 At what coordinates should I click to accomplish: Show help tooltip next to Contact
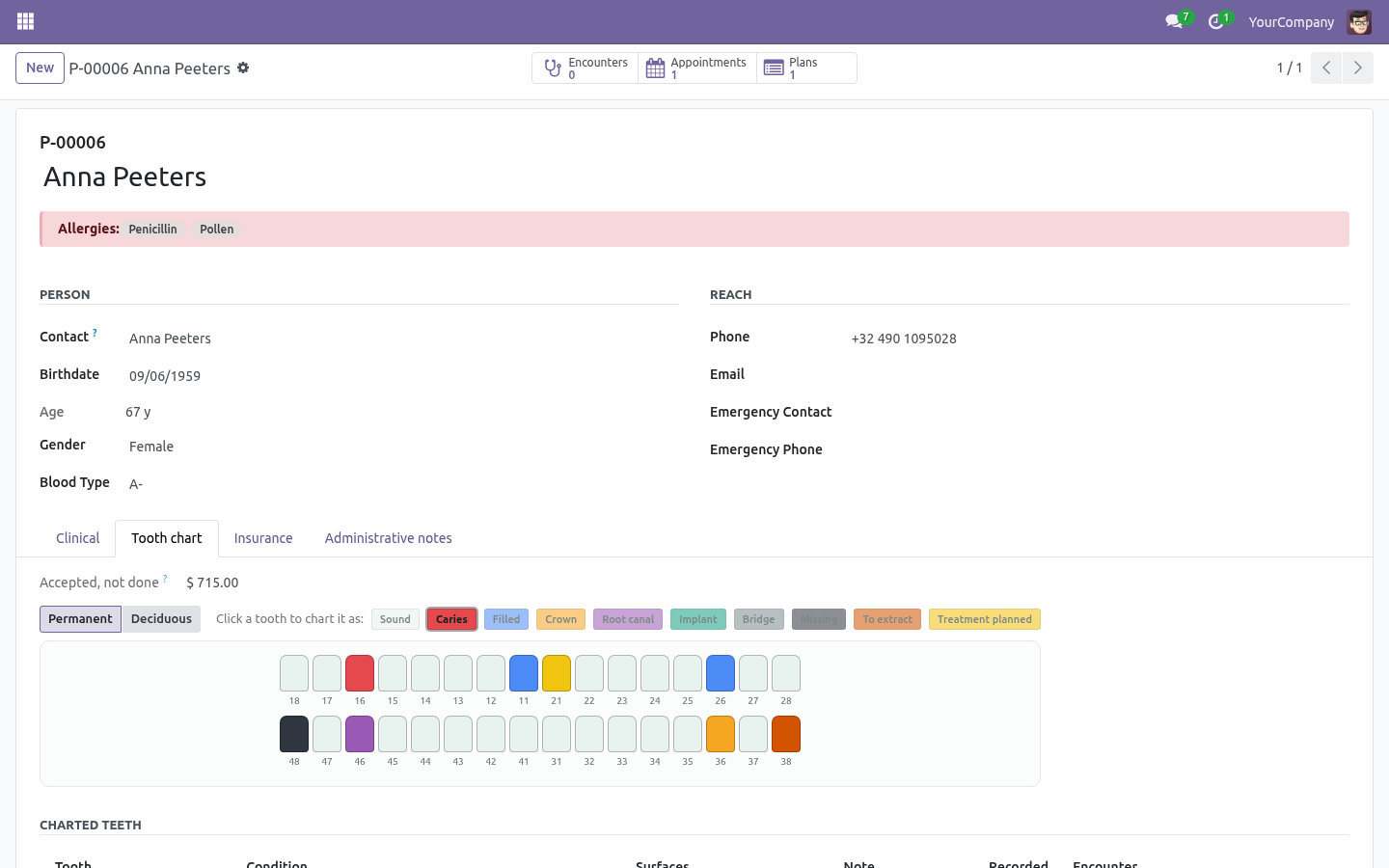click(95, 333)
